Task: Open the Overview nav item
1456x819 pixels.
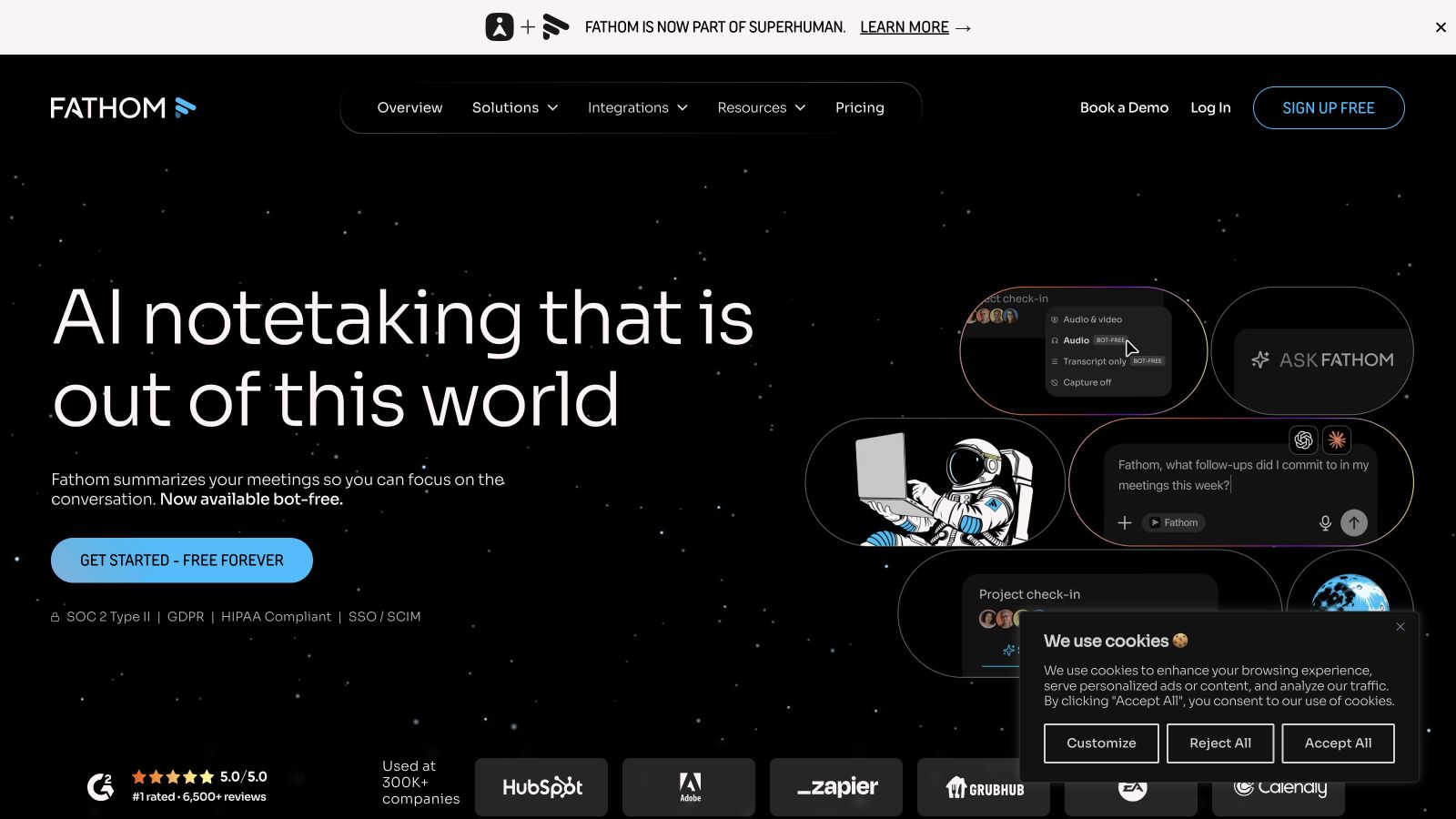Action: 409,107
